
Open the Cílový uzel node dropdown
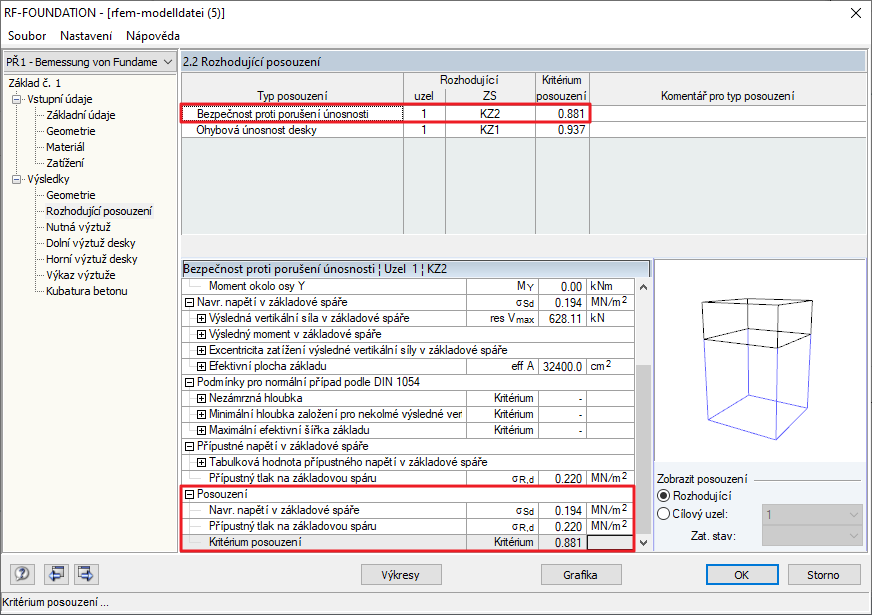click(x=811, y=515)
